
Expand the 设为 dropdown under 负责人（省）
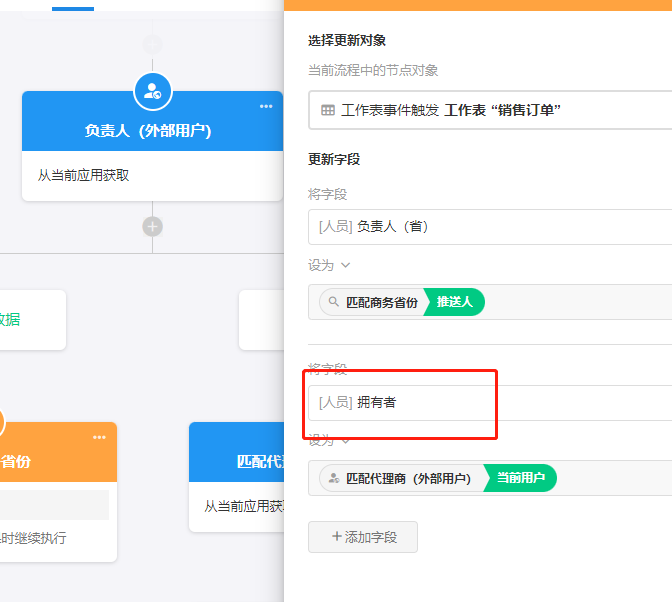click(345, 265)
